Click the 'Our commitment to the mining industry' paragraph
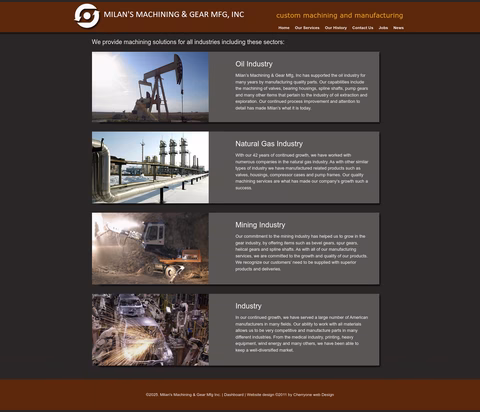 tap(301, 253)
